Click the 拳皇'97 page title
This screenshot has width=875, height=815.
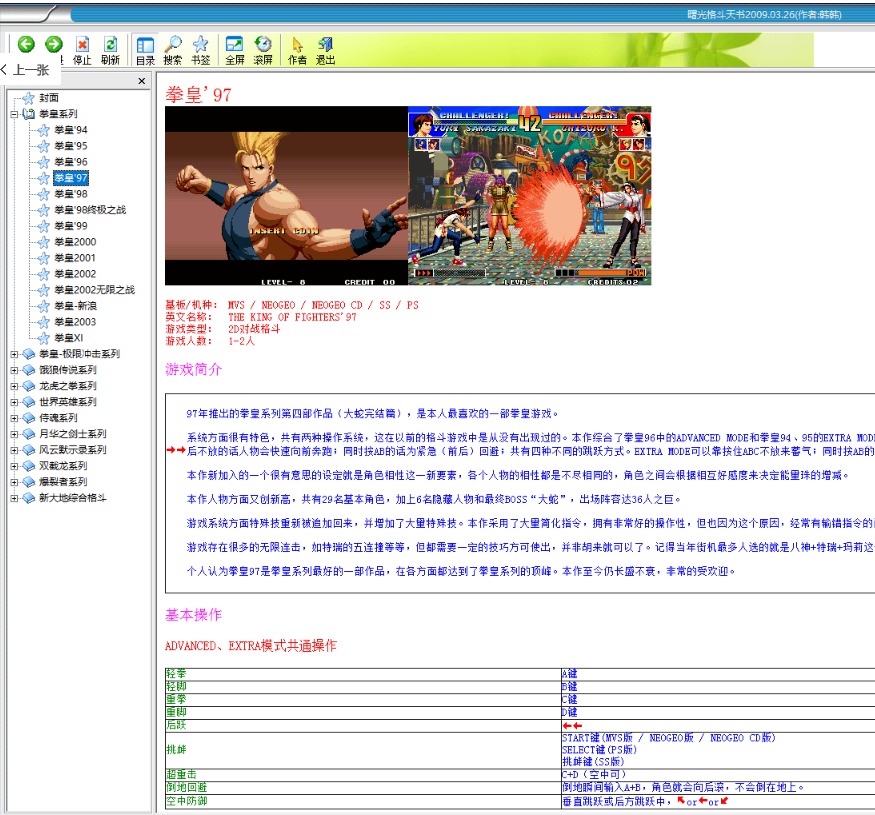(x=198, y=94)
